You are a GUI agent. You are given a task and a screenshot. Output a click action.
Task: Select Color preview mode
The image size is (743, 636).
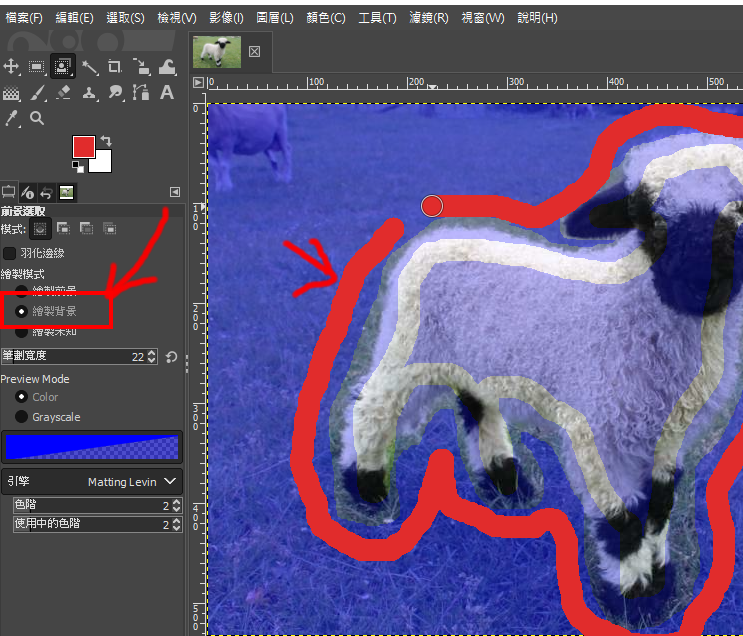tap(21, 397)
